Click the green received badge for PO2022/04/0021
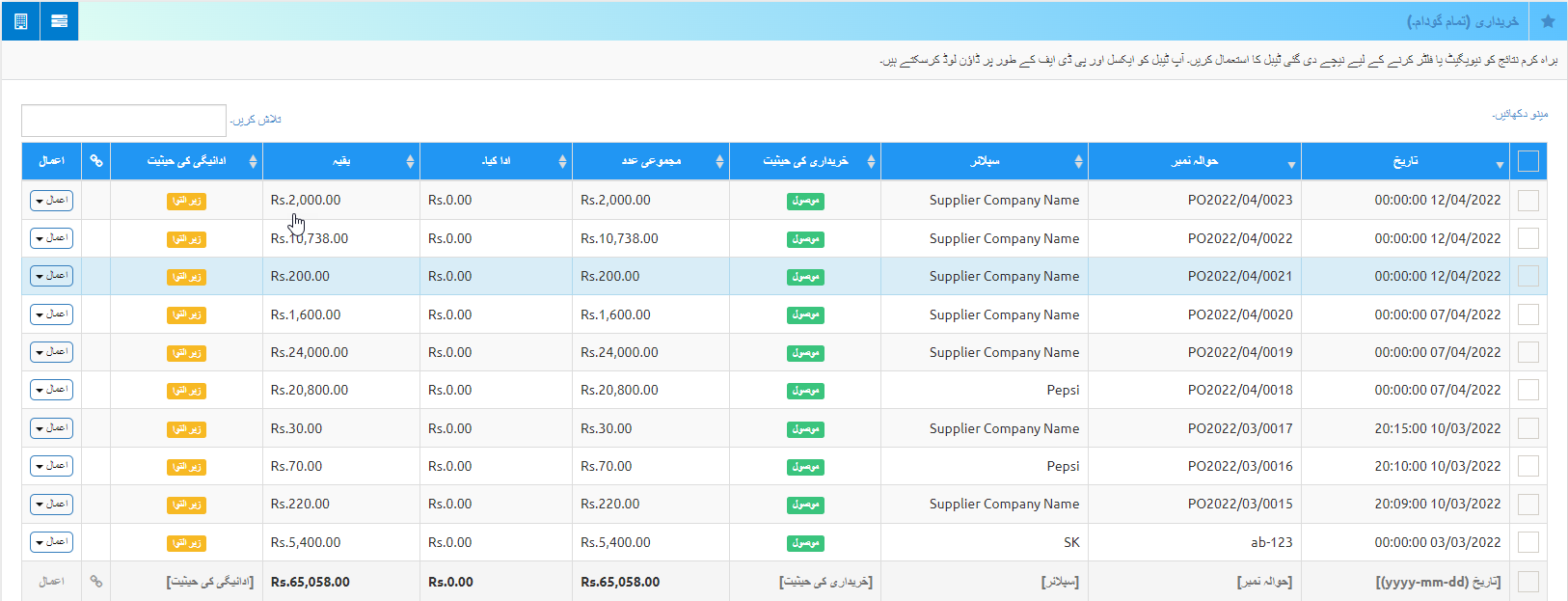 805,277
